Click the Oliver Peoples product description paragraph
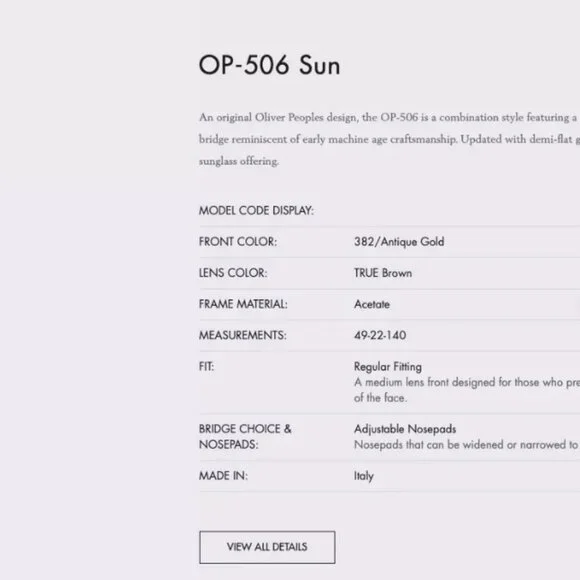580x580 pixels. (x=389, y=139)
